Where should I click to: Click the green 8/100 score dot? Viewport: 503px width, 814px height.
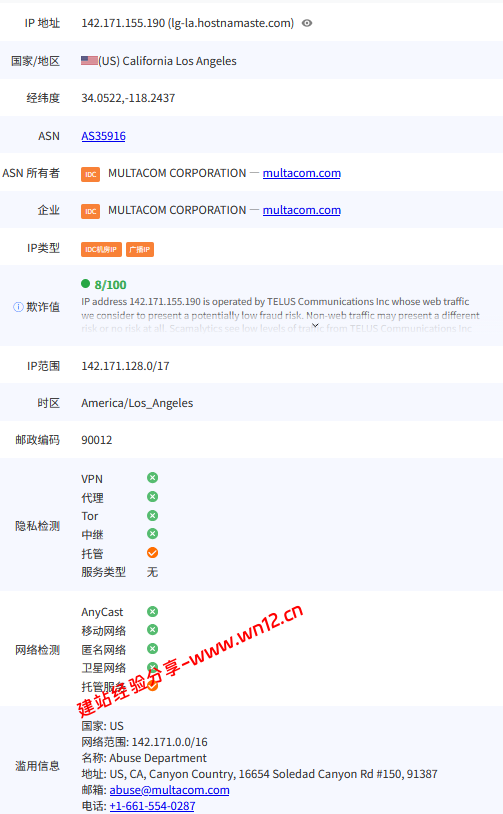[86, 283]
